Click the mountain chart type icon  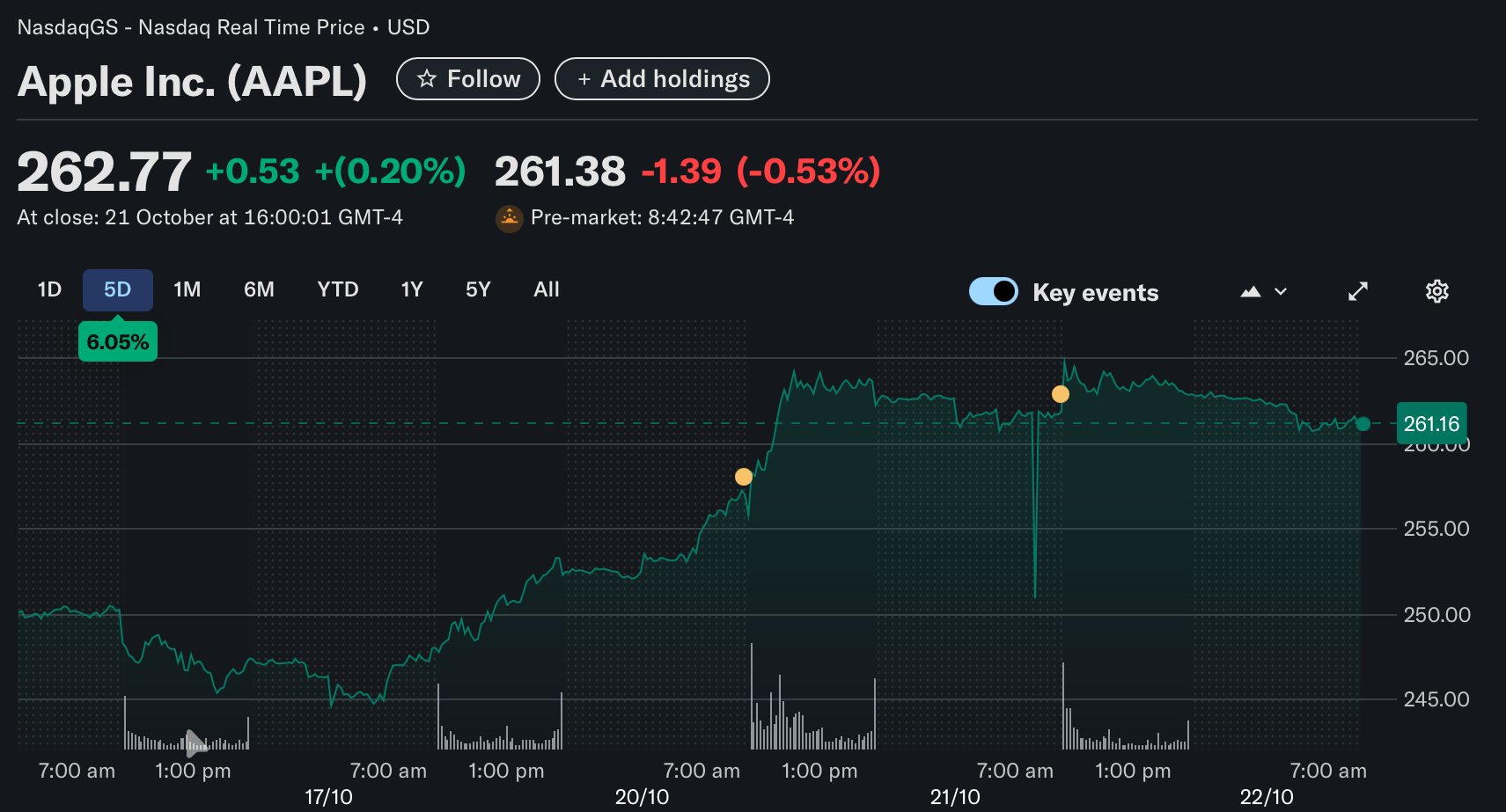[1250, 291]
